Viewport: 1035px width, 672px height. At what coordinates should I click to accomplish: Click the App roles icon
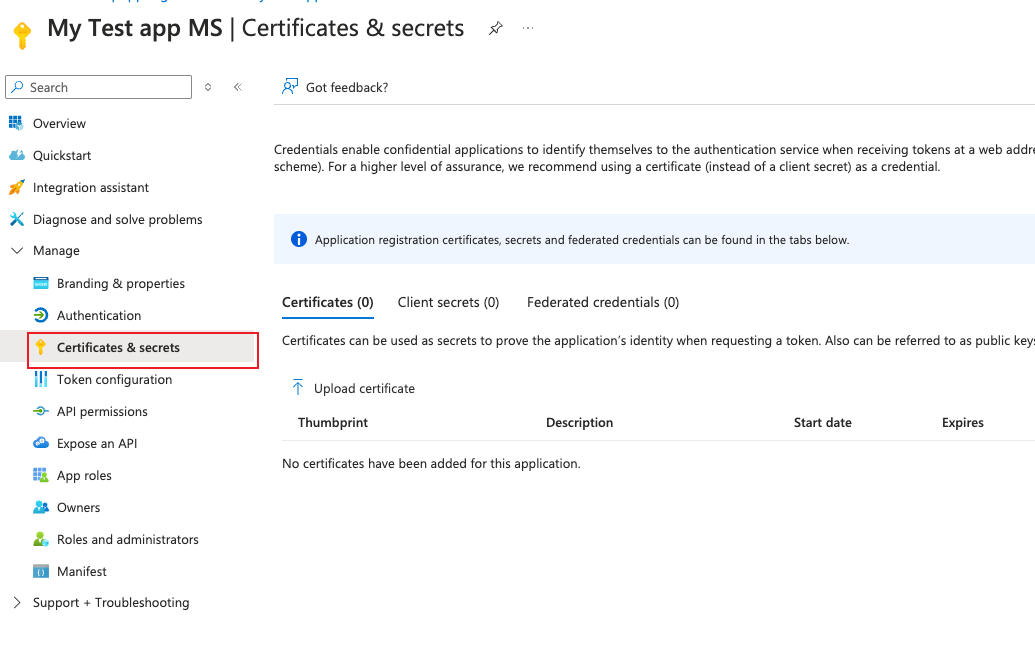[41, 475]
